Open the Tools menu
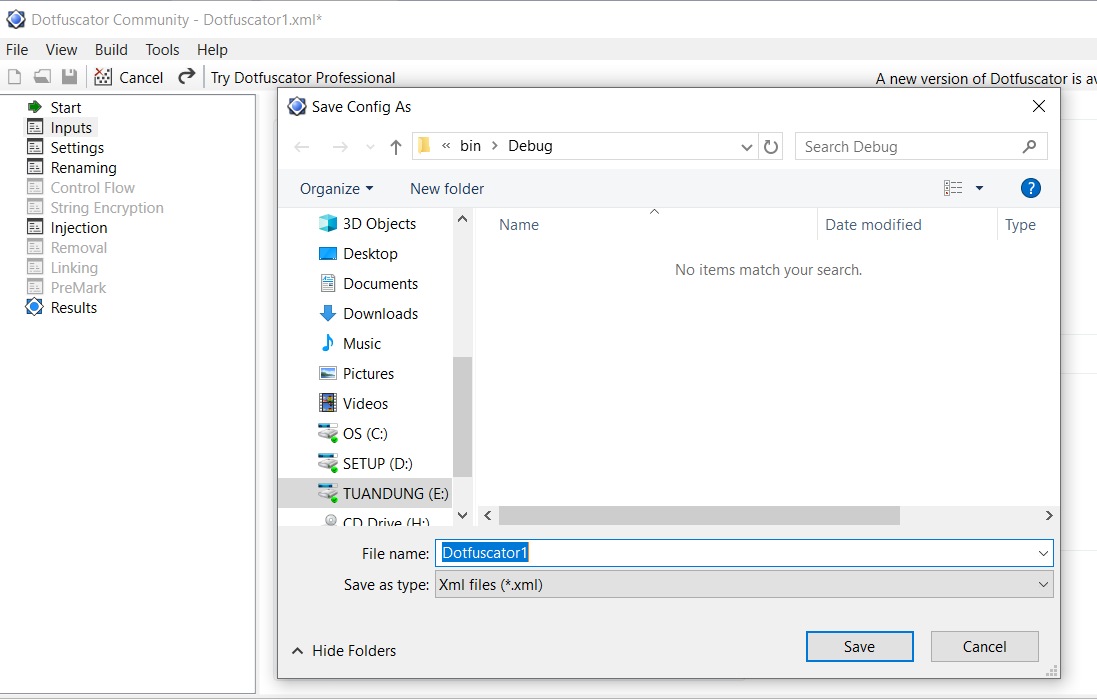1097x700 pixels. coord(162,50)
